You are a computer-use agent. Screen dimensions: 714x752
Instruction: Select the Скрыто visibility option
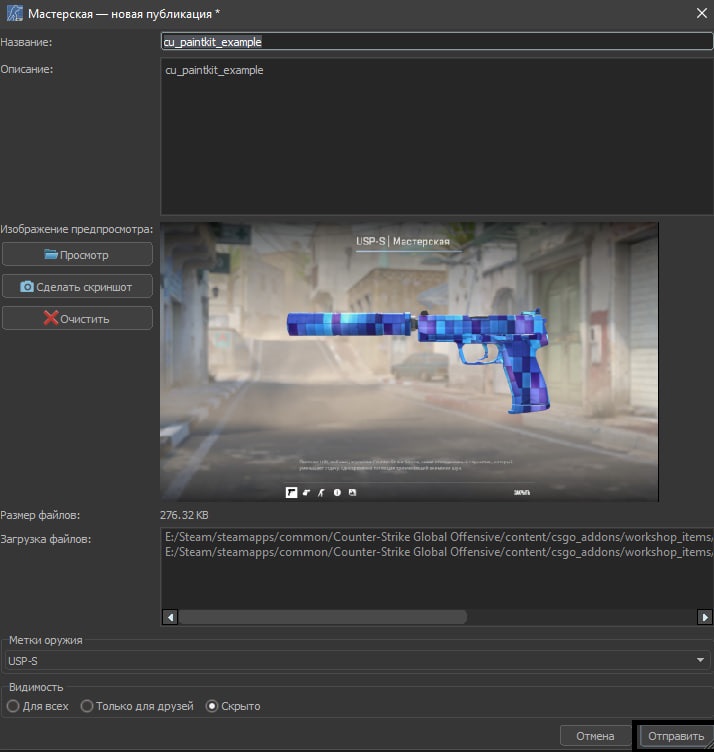[x=234, y=706]
